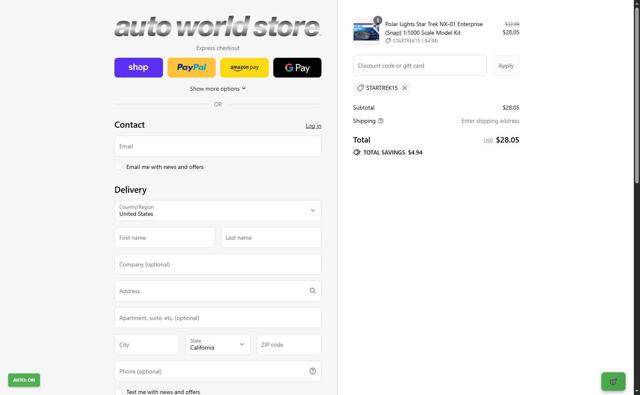The width and height of the screenshot is (640, 395).
Task: Choose Amazon Pay express checkout
Action: pyautogui.click(x=244, y=67)
